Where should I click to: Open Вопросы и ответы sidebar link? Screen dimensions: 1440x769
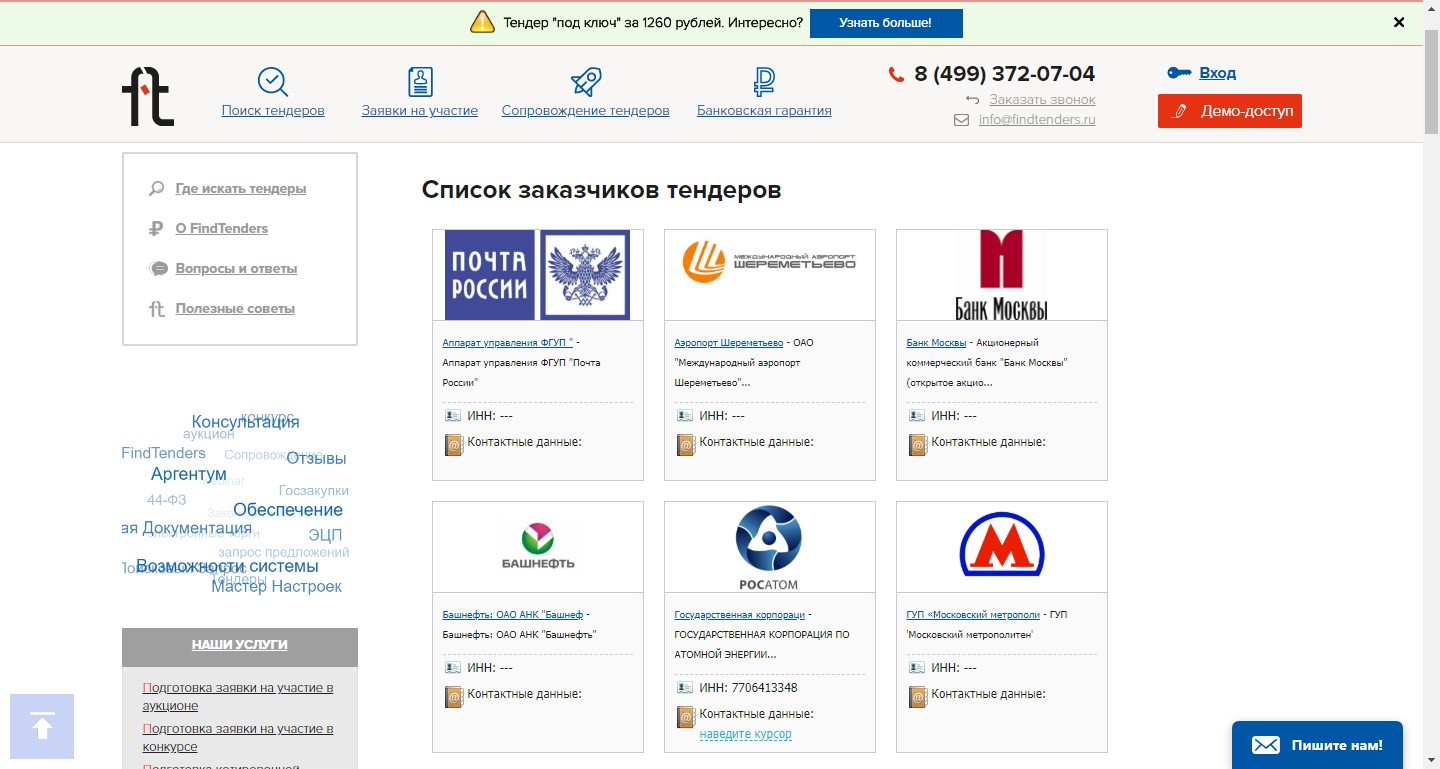click(236, 269)
